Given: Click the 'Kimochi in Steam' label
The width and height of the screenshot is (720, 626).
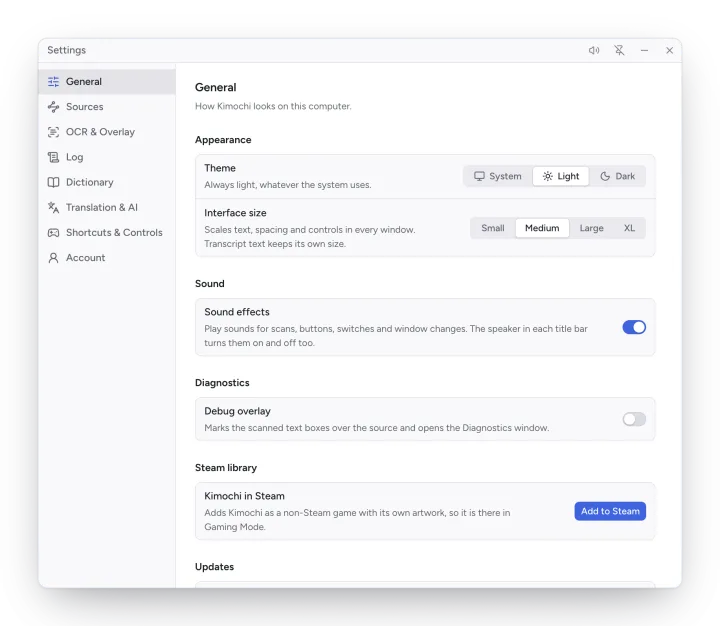Looking at the screenshot, I should tap(244, 496).
